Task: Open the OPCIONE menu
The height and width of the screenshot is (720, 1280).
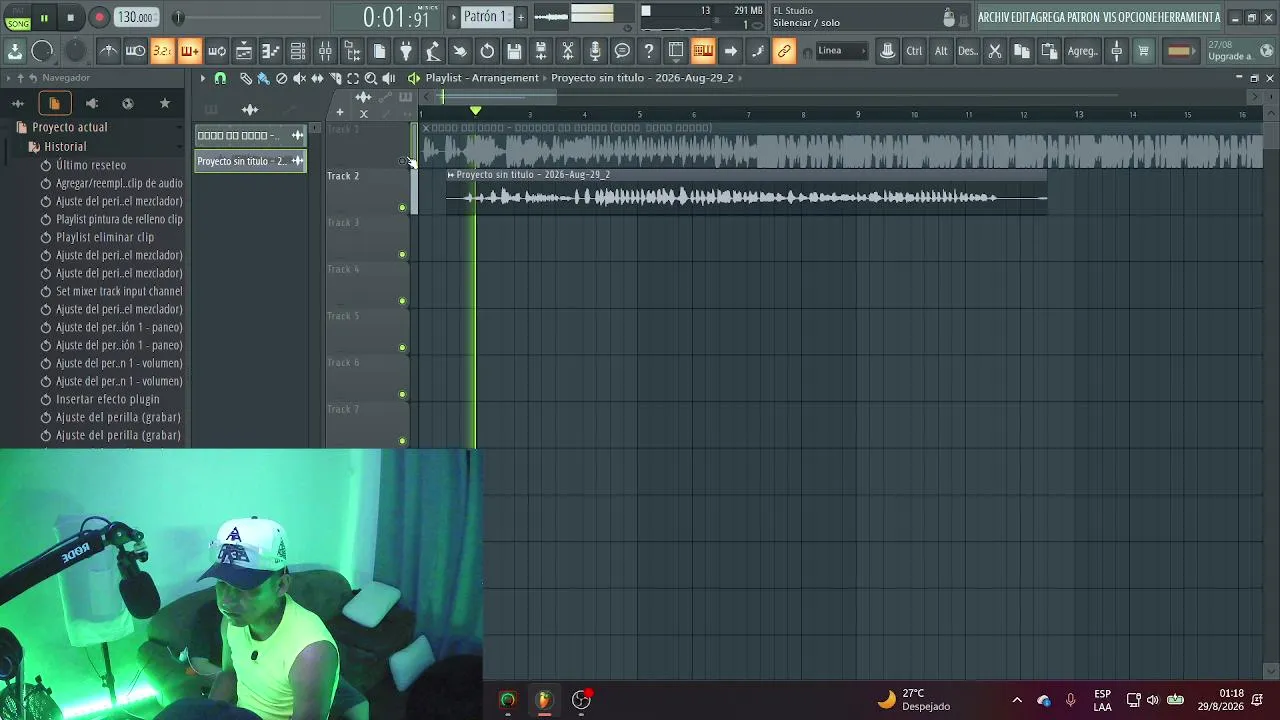Action: click(x=1139, y=17)
